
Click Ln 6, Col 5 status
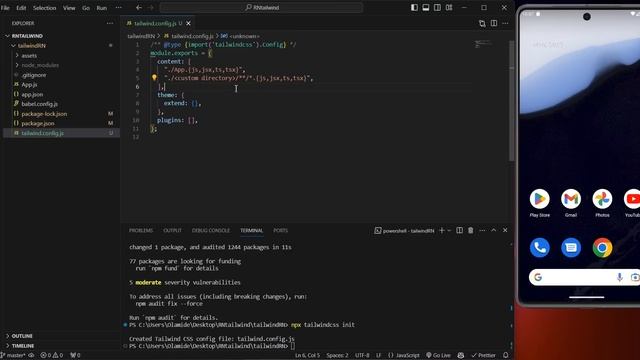pyautogui.click(x=307, y=356)
